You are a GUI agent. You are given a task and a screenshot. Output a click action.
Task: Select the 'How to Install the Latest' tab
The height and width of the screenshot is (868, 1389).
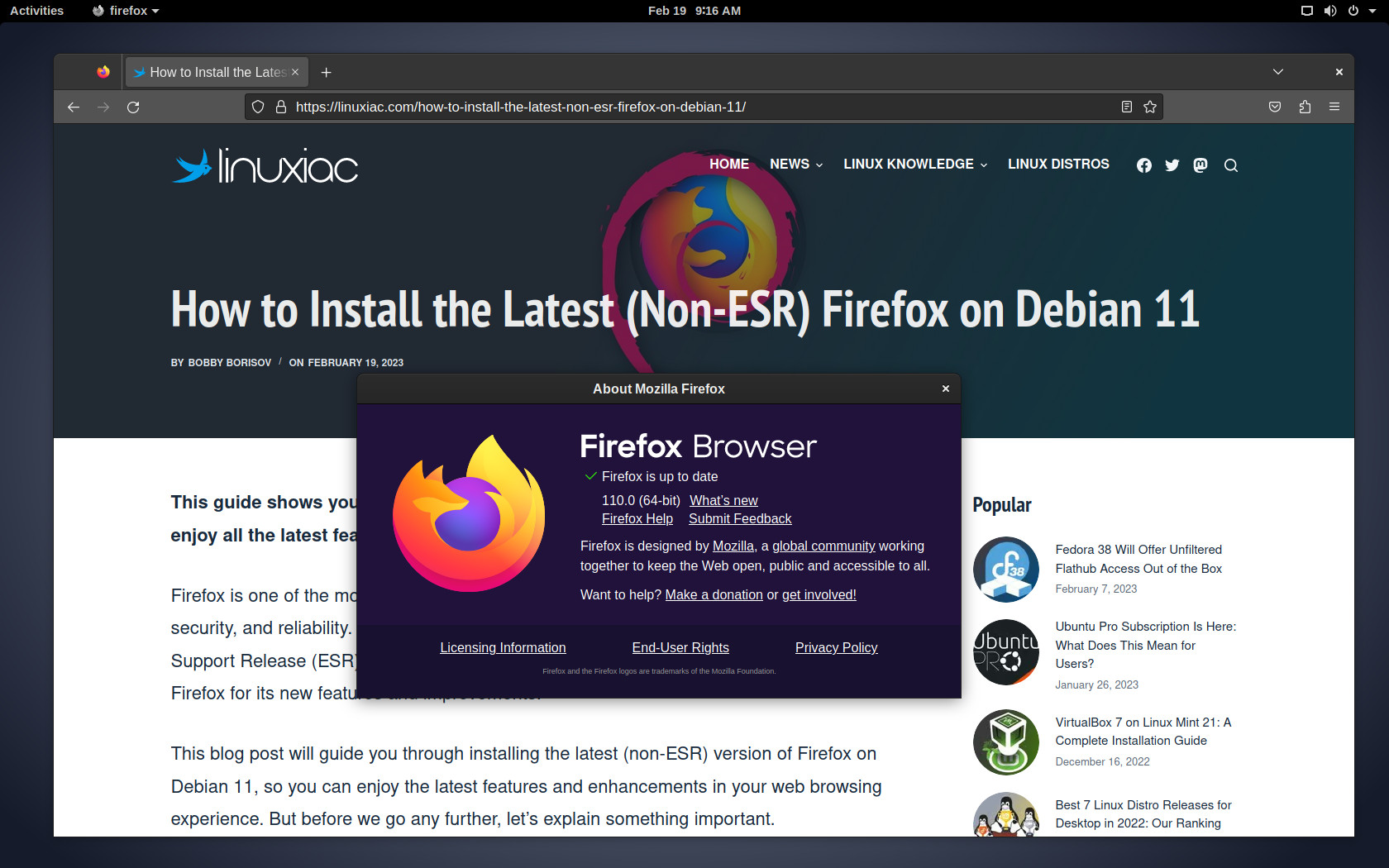click(217, 73)
